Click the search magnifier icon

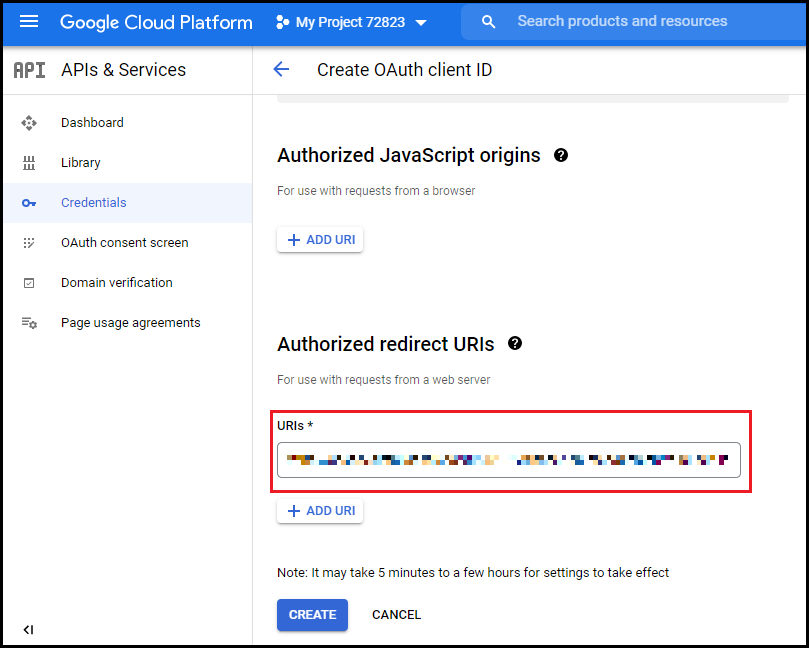pyautogui.click(x=488, y=22)
